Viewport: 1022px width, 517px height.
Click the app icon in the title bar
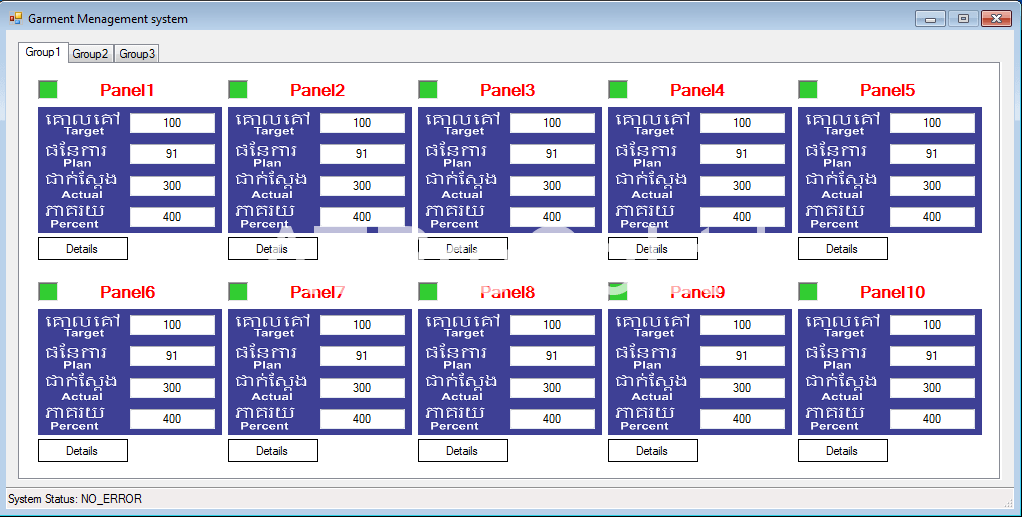click(x=16, y=18)
